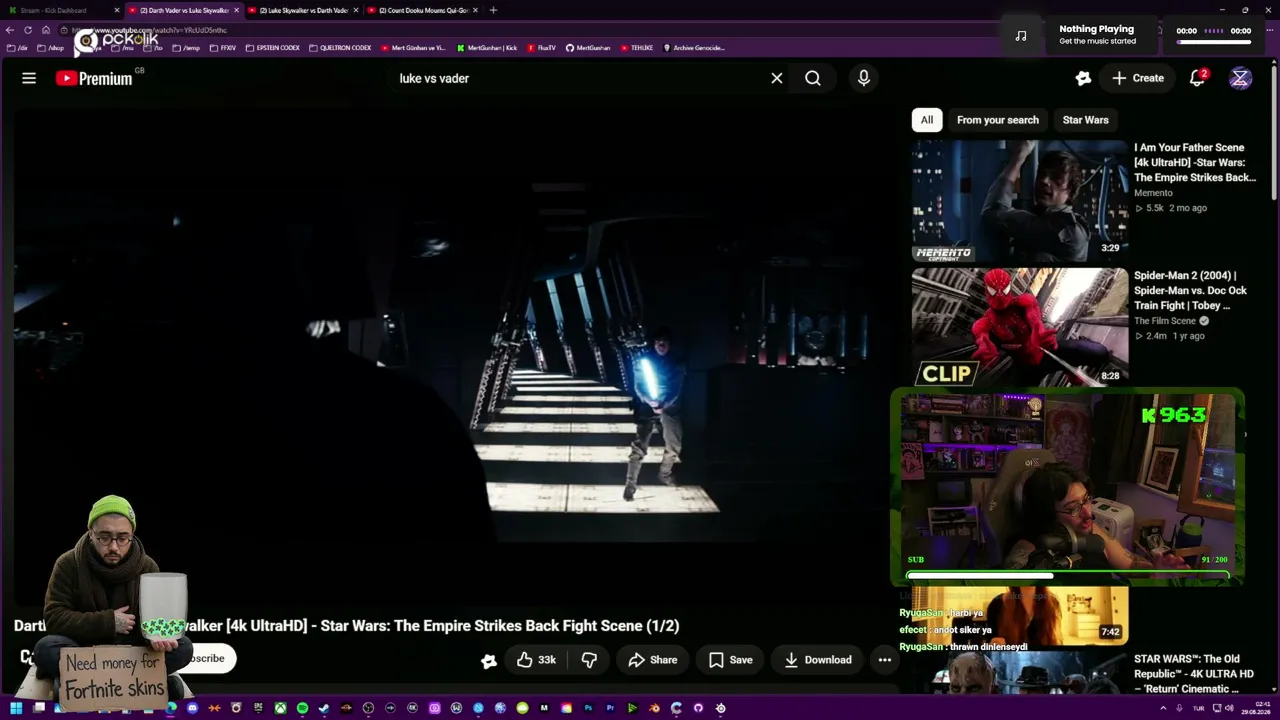Open the browser three-dot settings menu

[1270, 30]
